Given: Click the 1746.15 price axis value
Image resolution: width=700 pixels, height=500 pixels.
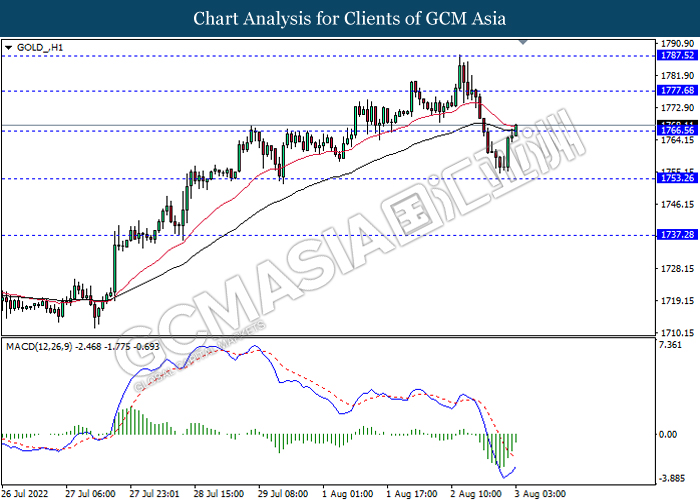Looking at the screenshot, I should [677, 204].
